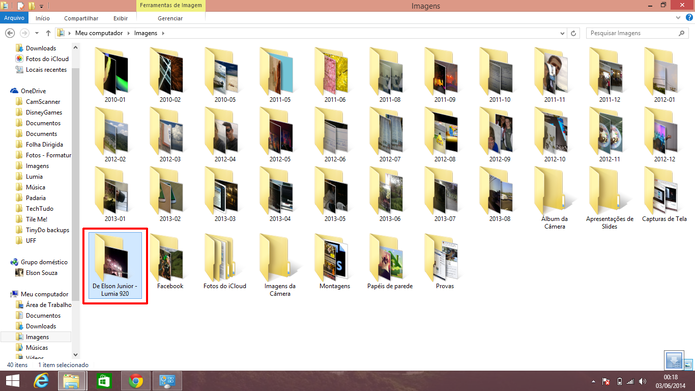Click the Back navigation arrow
The width and height of the screenshot is (695, 391).
coord(10,33)
